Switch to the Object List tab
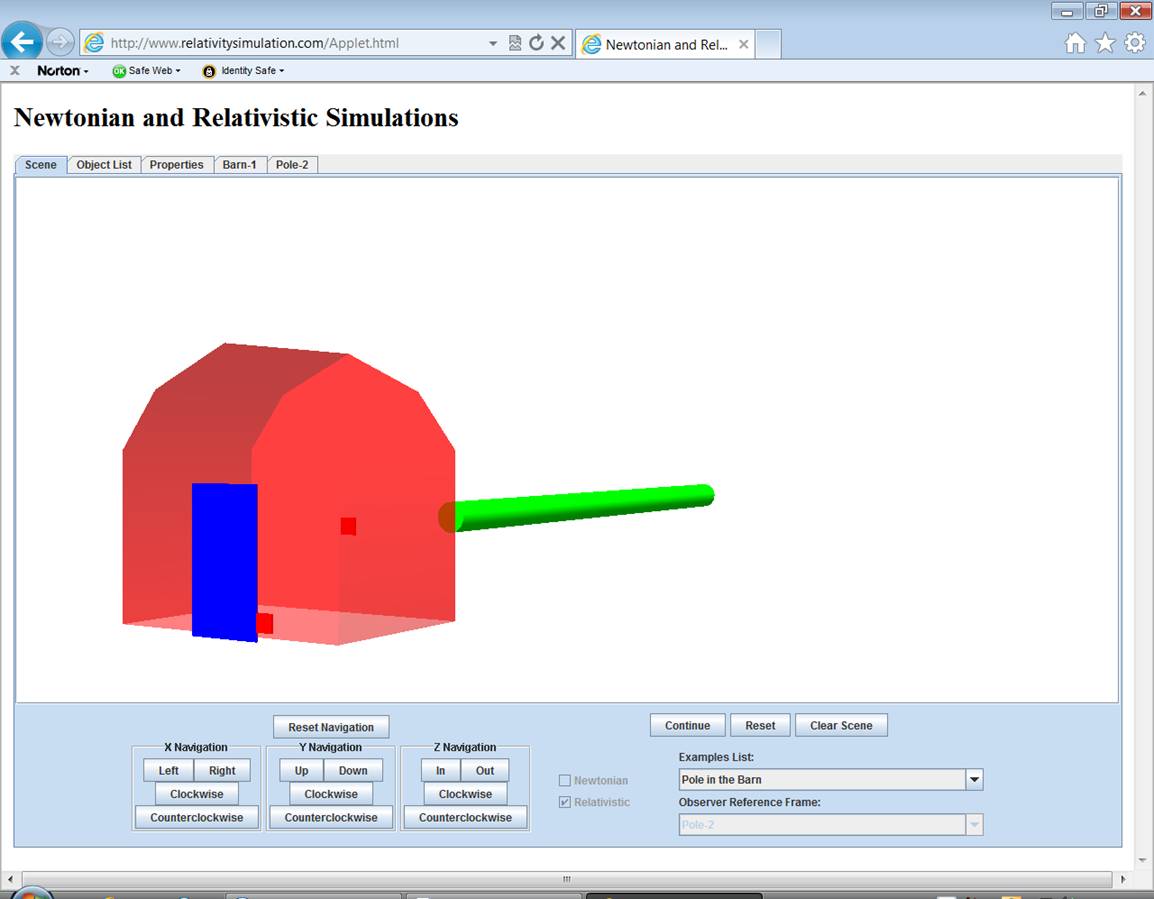1154x899 pixels. click(x=104, y=165)
